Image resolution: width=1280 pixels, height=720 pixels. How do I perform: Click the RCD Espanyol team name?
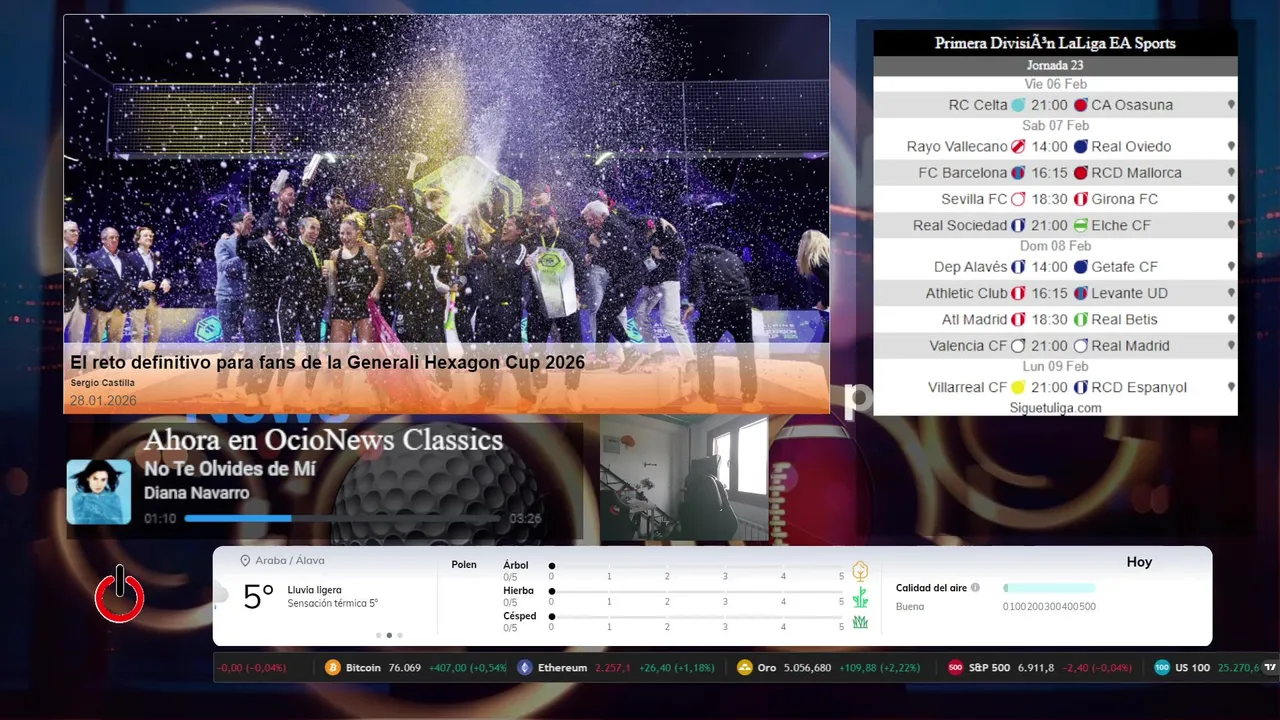tap(1139, 388)
